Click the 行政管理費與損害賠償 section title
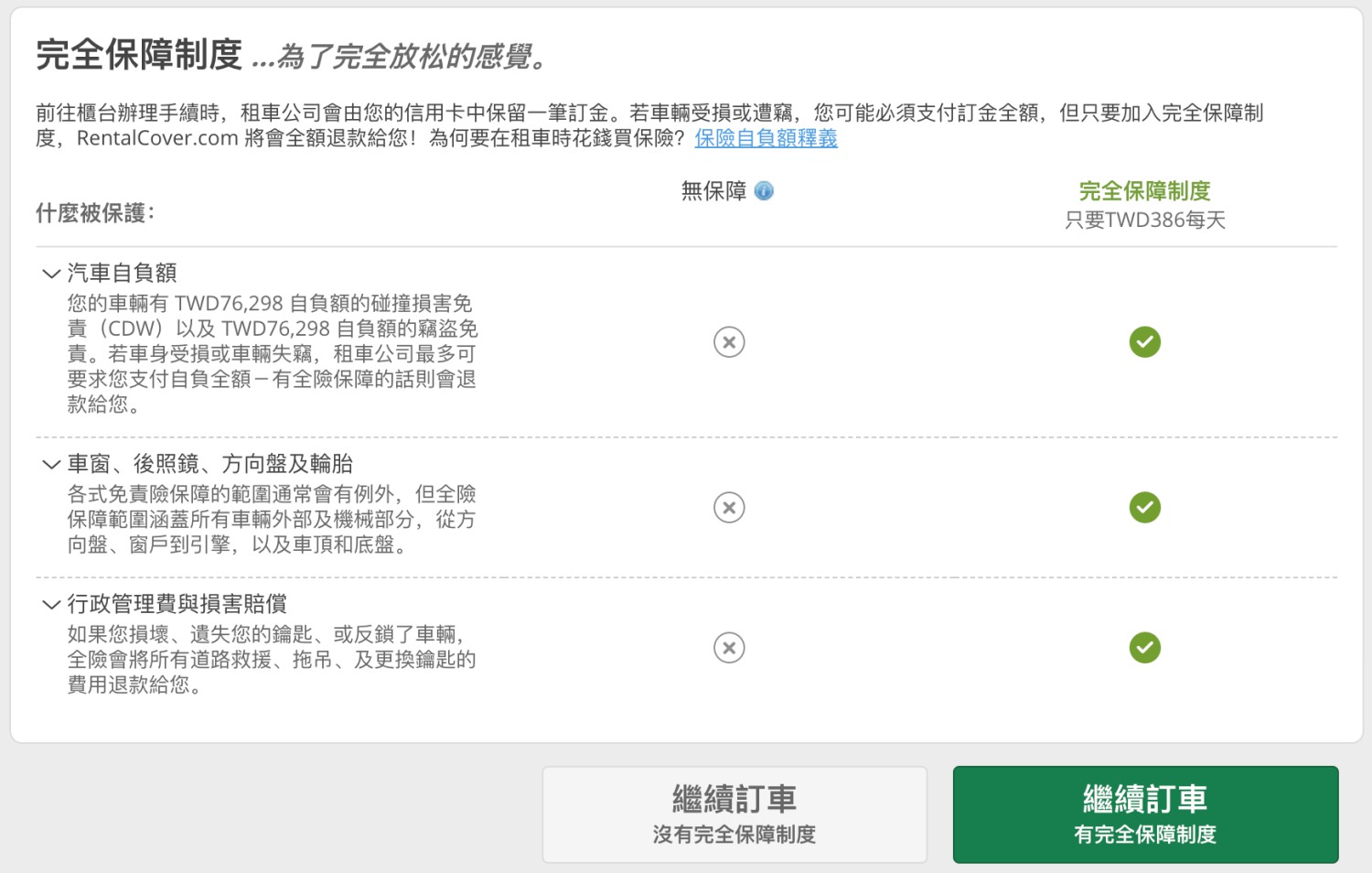 pos(177,604)
